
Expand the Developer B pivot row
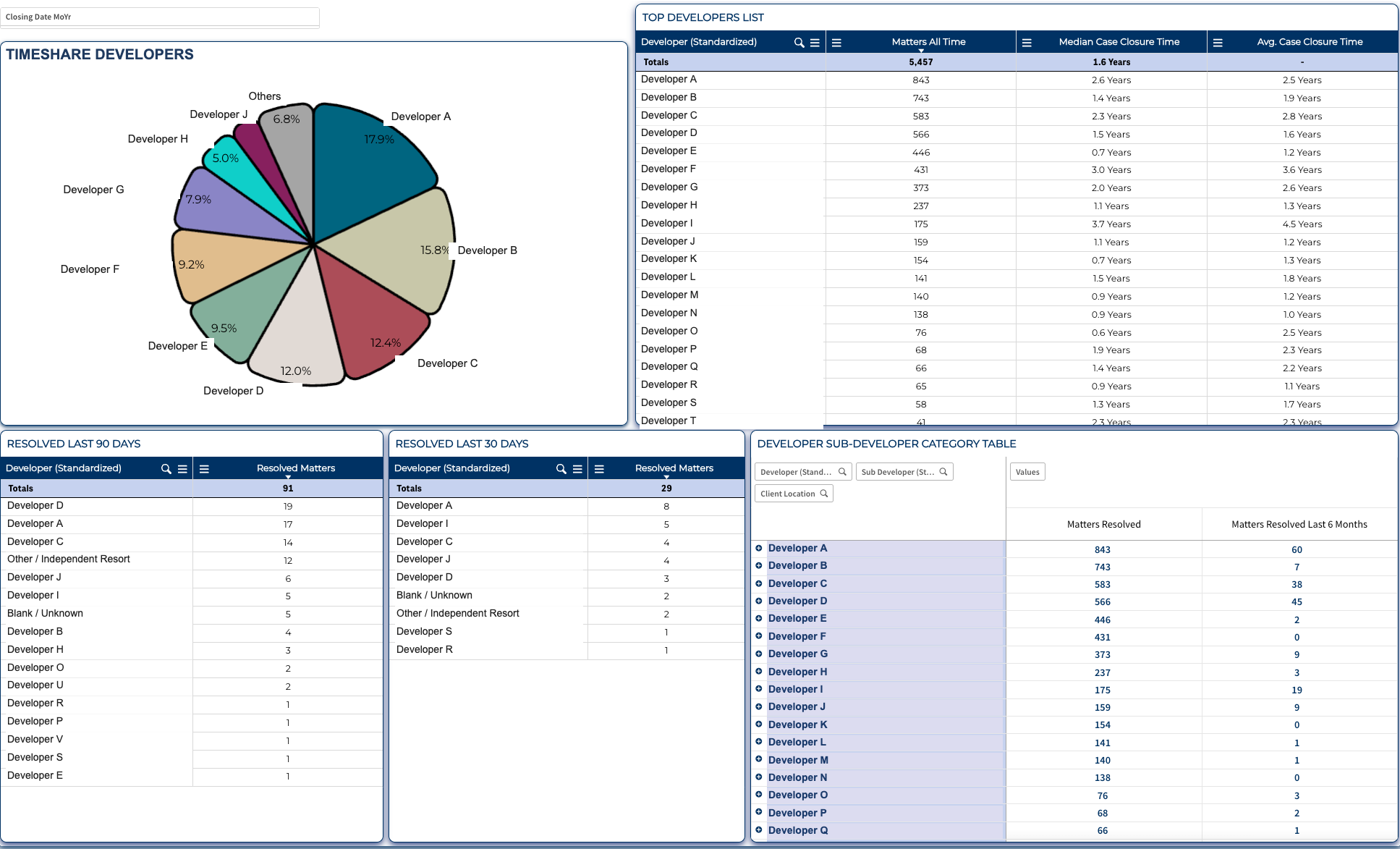coord(759,565)
